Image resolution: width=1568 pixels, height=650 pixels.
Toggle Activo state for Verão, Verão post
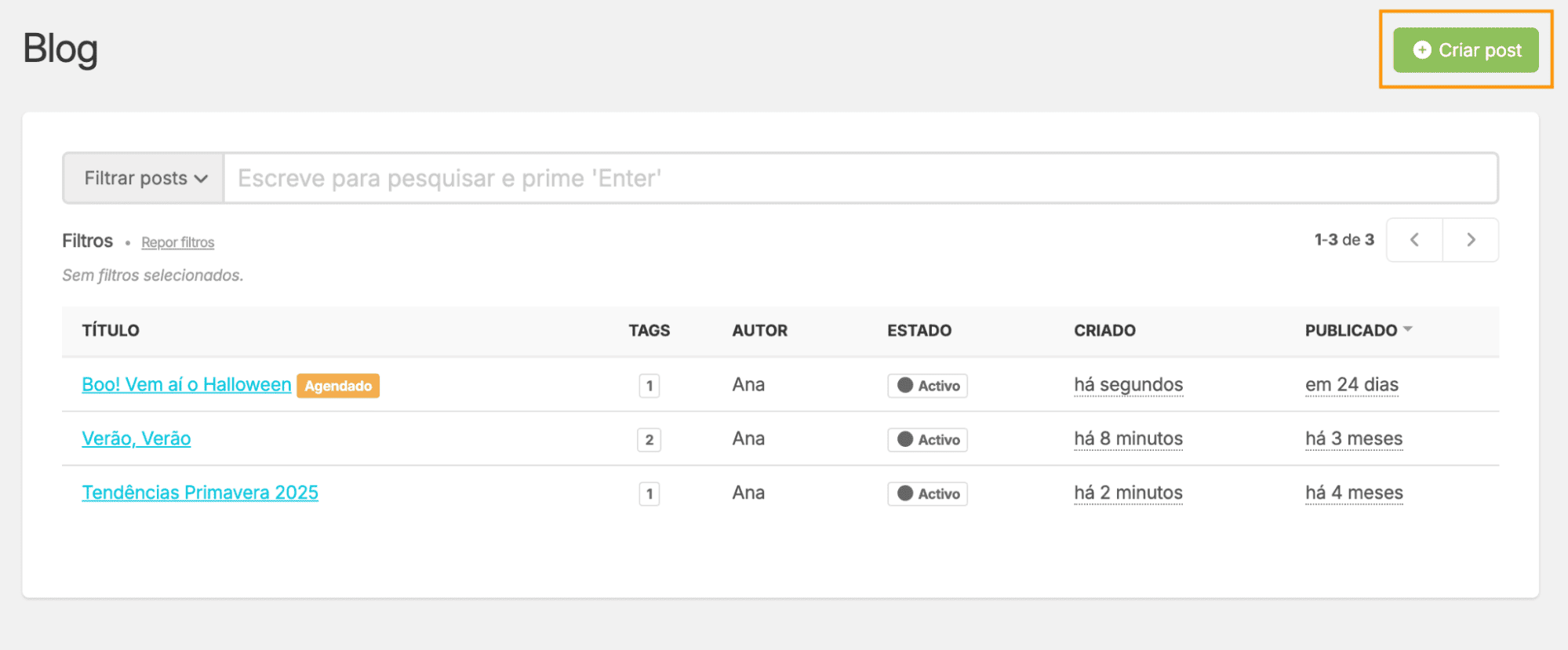pos(927,440)
